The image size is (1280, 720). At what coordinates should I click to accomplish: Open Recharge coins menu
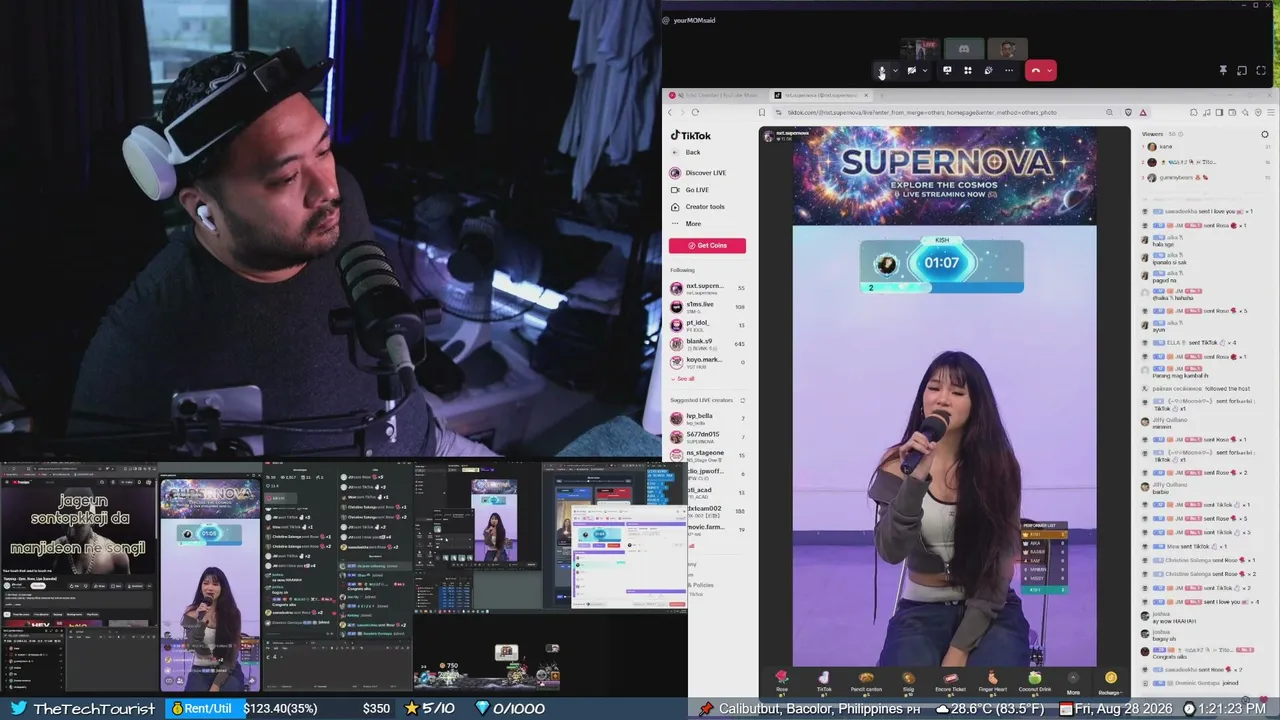tap(1110, 682)
